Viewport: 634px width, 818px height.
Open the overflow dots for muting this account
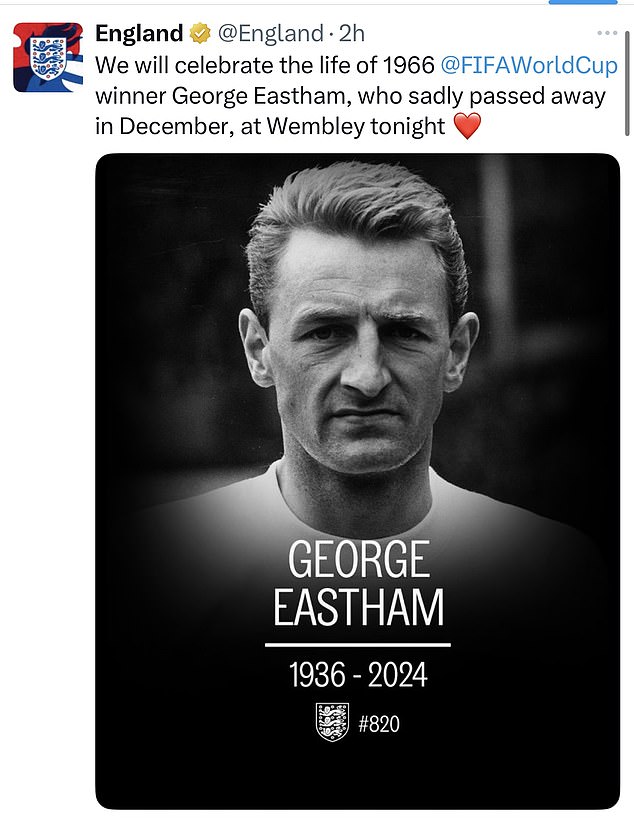[x=607, y=31]
